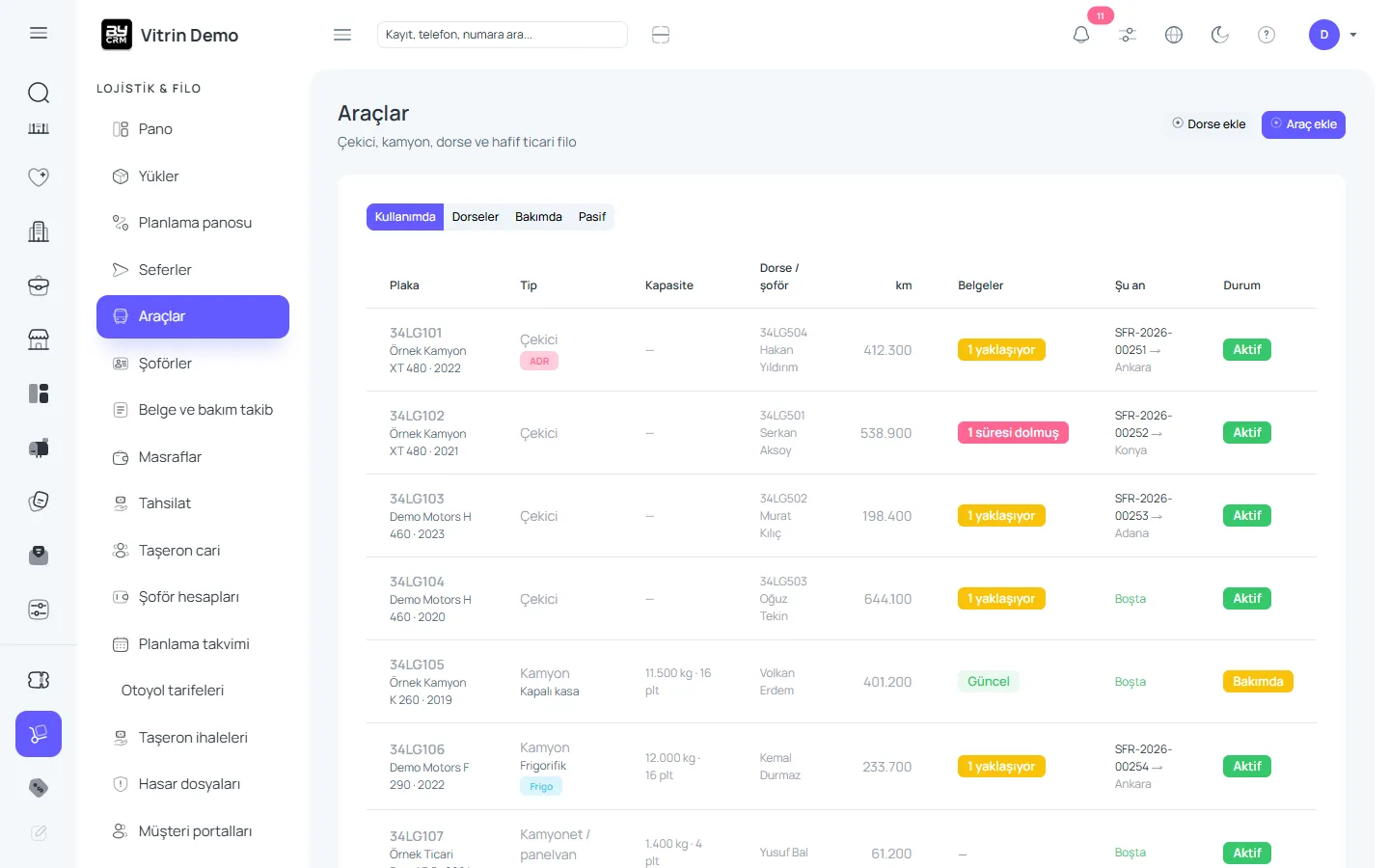Open Belge ve bakım takib page
Viewport: 1389px width, 868px height.
click(193, 410)
